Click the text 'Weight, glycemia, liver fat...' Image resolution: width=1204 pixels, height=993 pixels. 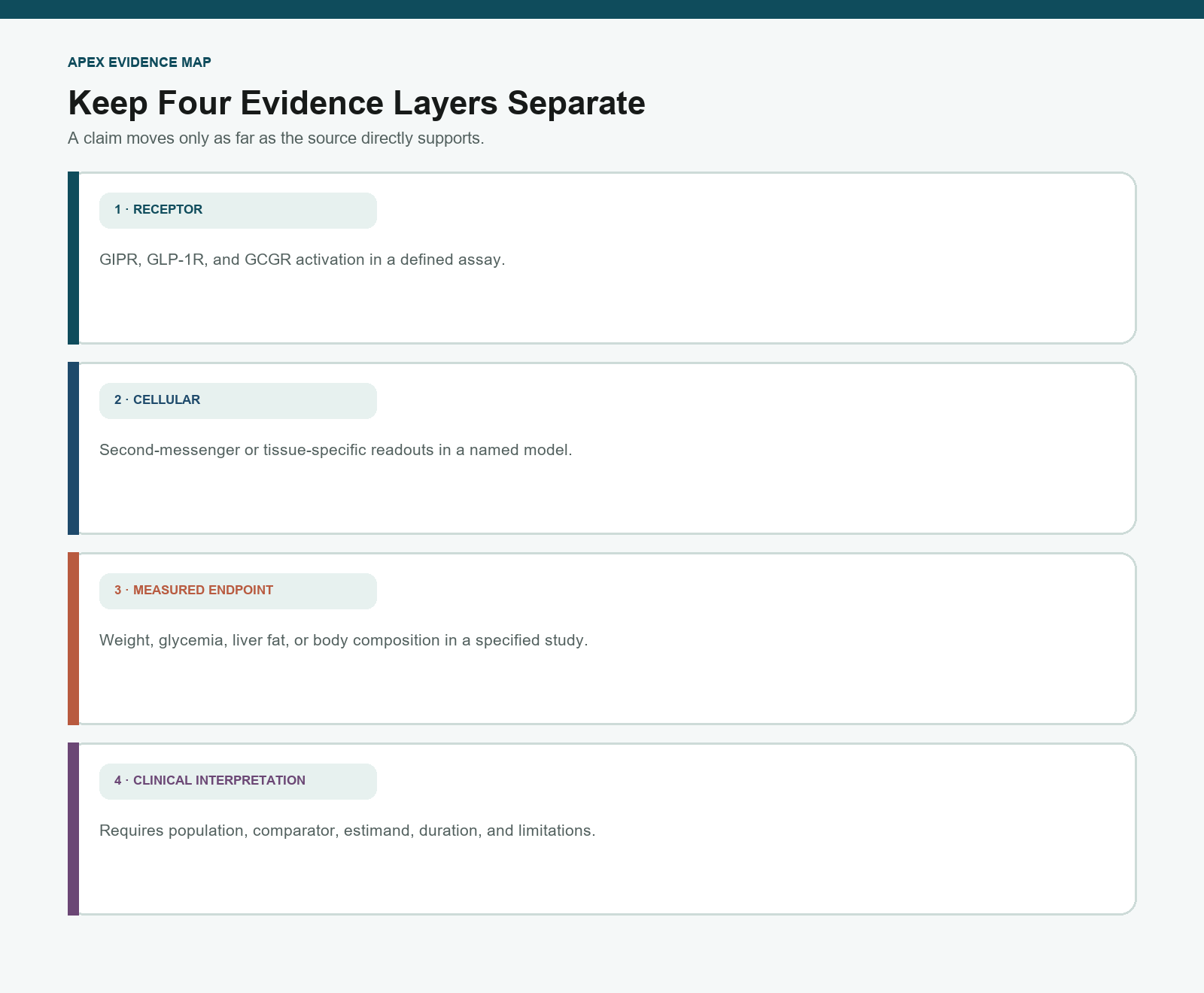(344, 640)
